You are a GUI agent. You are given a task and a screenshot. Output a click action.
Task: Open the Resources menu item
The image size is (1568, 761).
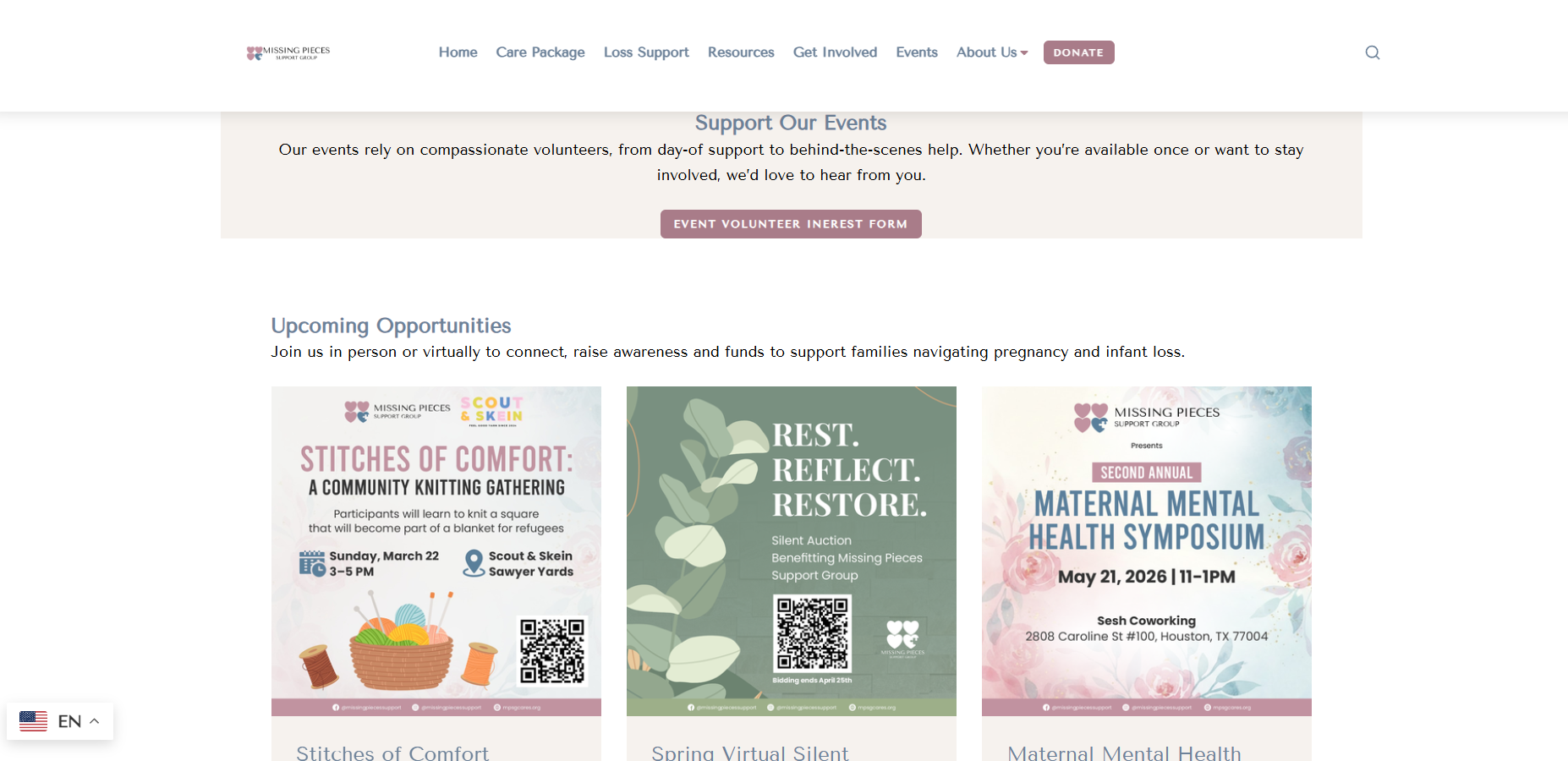[741, 52]
